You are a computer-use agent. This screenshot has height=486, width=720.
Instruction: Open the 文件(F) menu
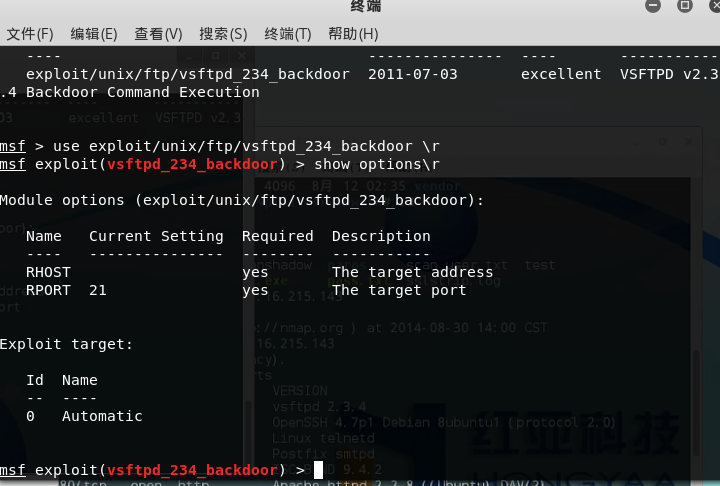click(x=30, y=34)
